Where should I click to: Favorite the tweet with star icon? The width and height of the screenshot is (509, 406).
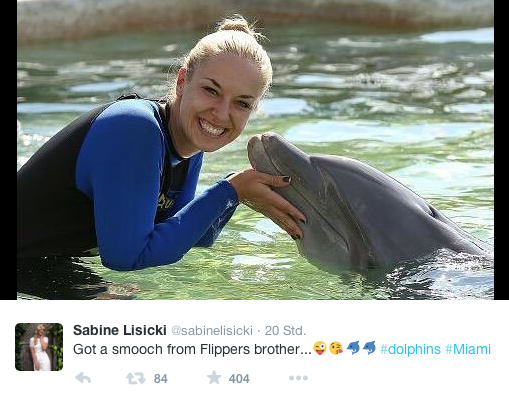214,378
